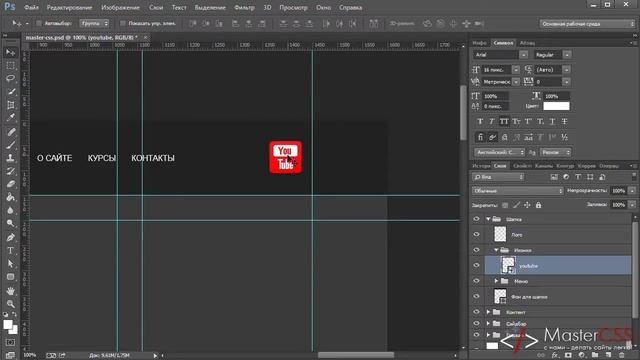Select the Brush tool
This screenshot has height=360, width=640.
click(x=11, y=144)
